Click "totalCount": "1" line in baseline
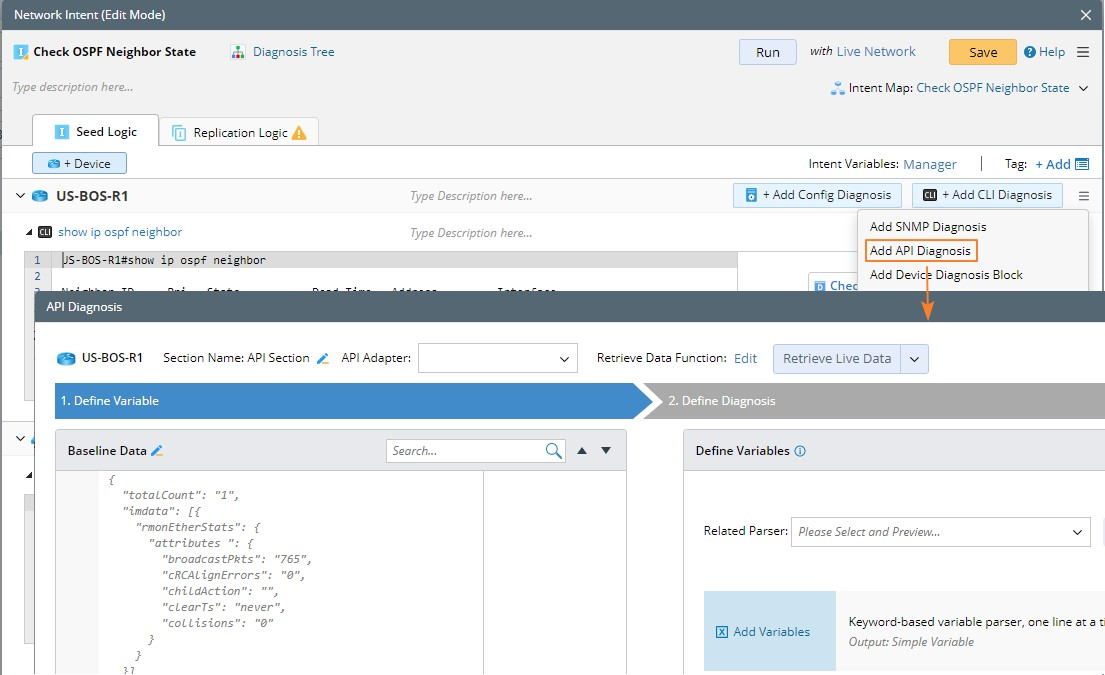The height and width of the screenshot is (675, 1105). (x=180, y=495)
